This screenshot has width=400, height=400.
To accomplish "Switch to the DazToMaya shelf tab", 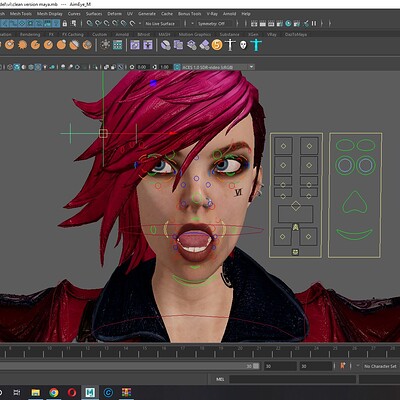I will tap(296, 34).
